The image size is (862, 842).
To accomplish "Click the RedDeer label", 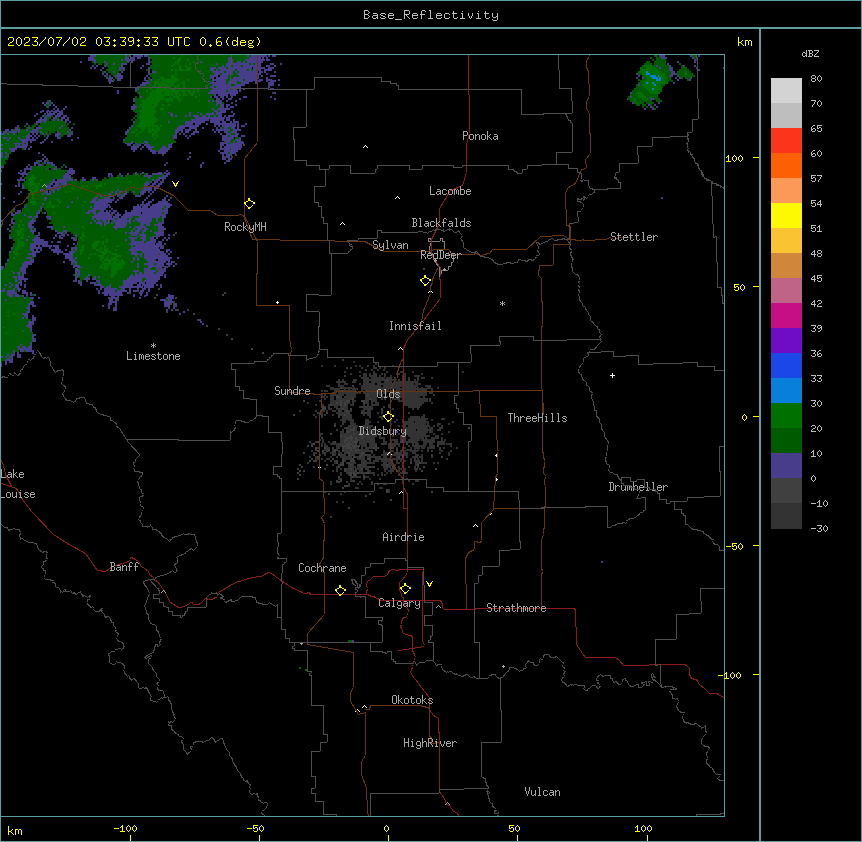I will pos(440,255).
